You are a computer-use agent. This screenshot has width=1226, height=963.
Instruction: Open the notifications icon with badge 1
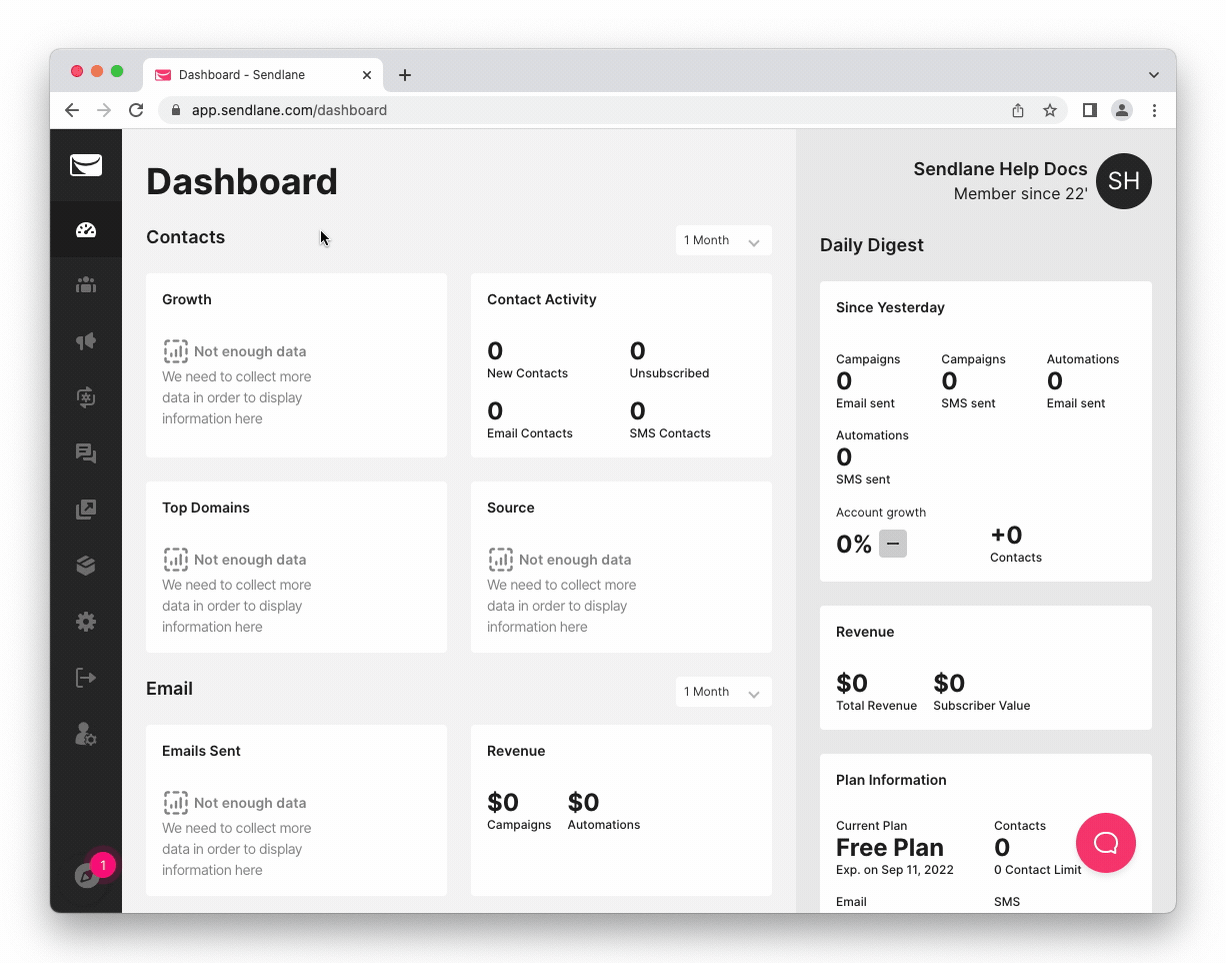pyautogui.click(x=88, y=875)
